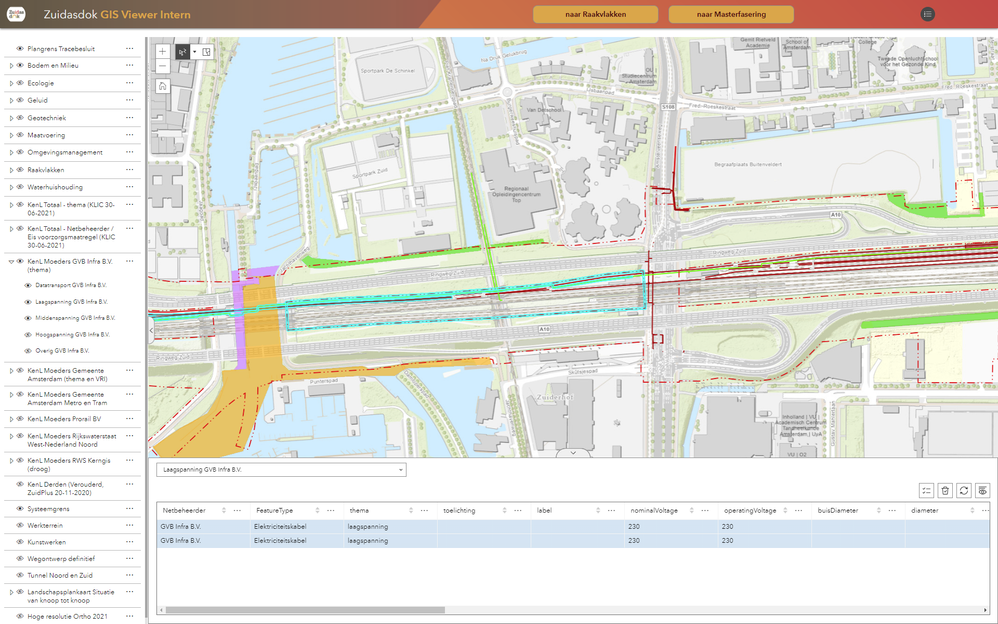Reset map to home extent

click(x=162, y=86)
